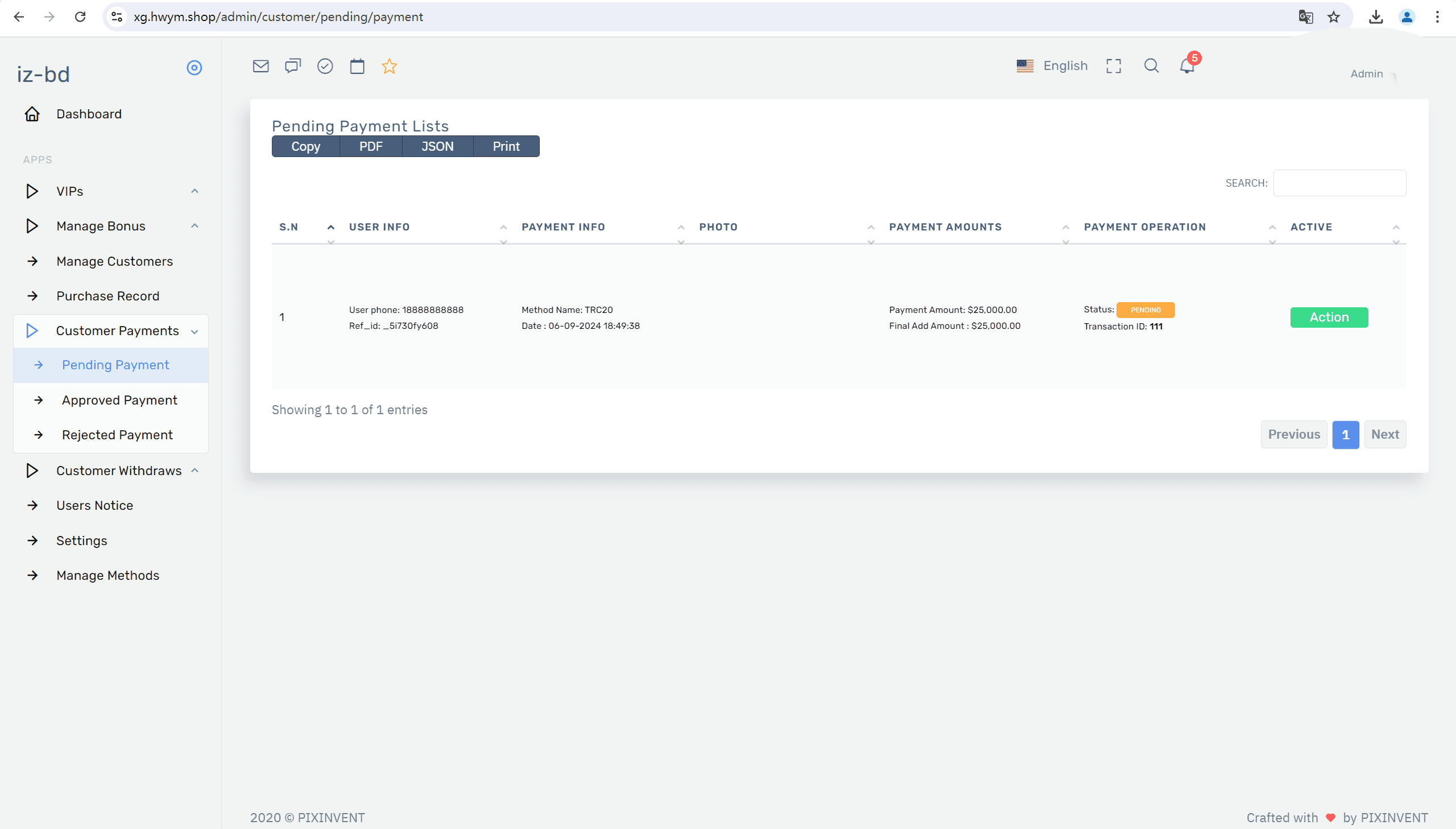Bookmark this page with the address bar star
1456x829 pixels.
pyautogui.click(x=1334, y=17)
